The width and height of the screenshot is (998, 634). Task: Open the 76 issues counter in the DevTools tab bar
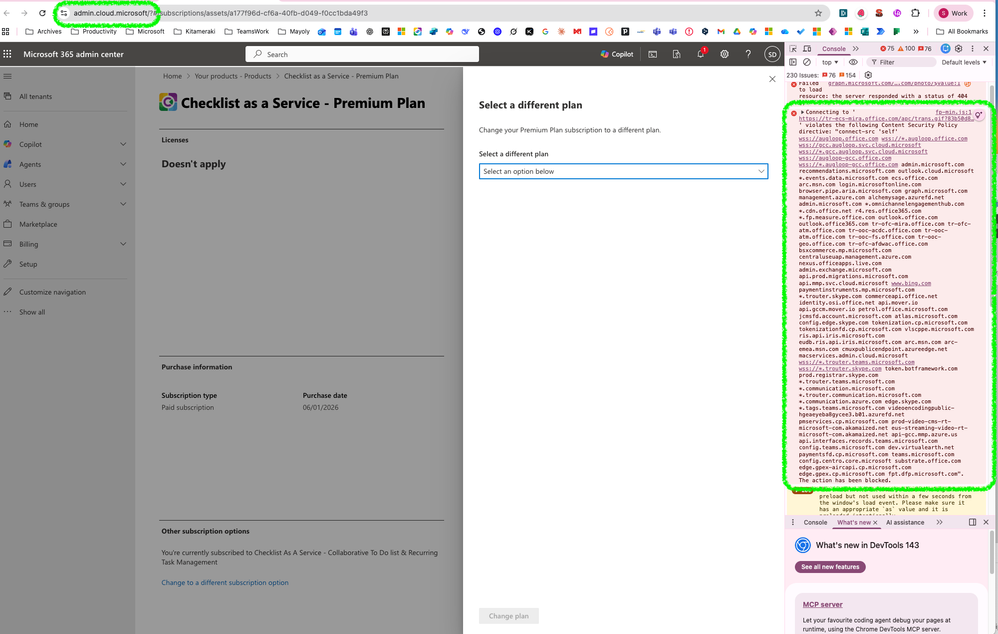[924, 48]
